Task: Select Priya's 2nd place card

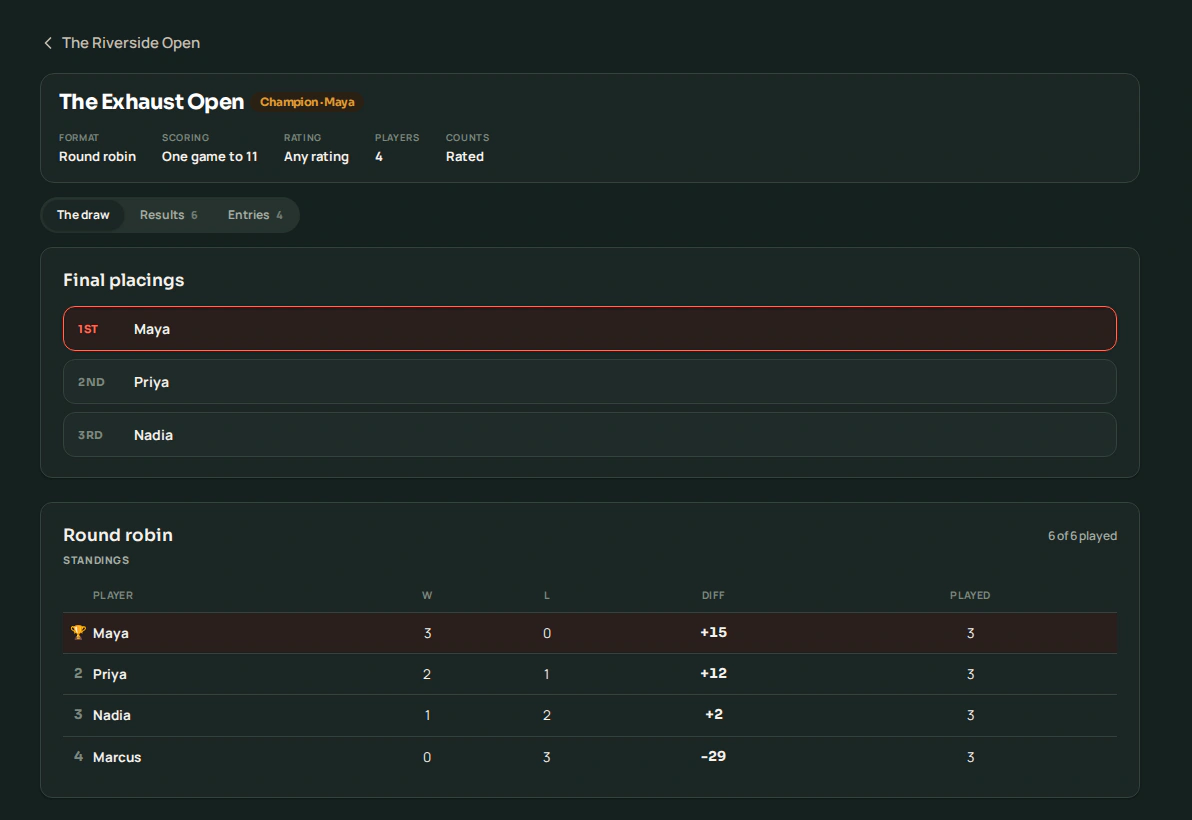Action: pos(590,382)
